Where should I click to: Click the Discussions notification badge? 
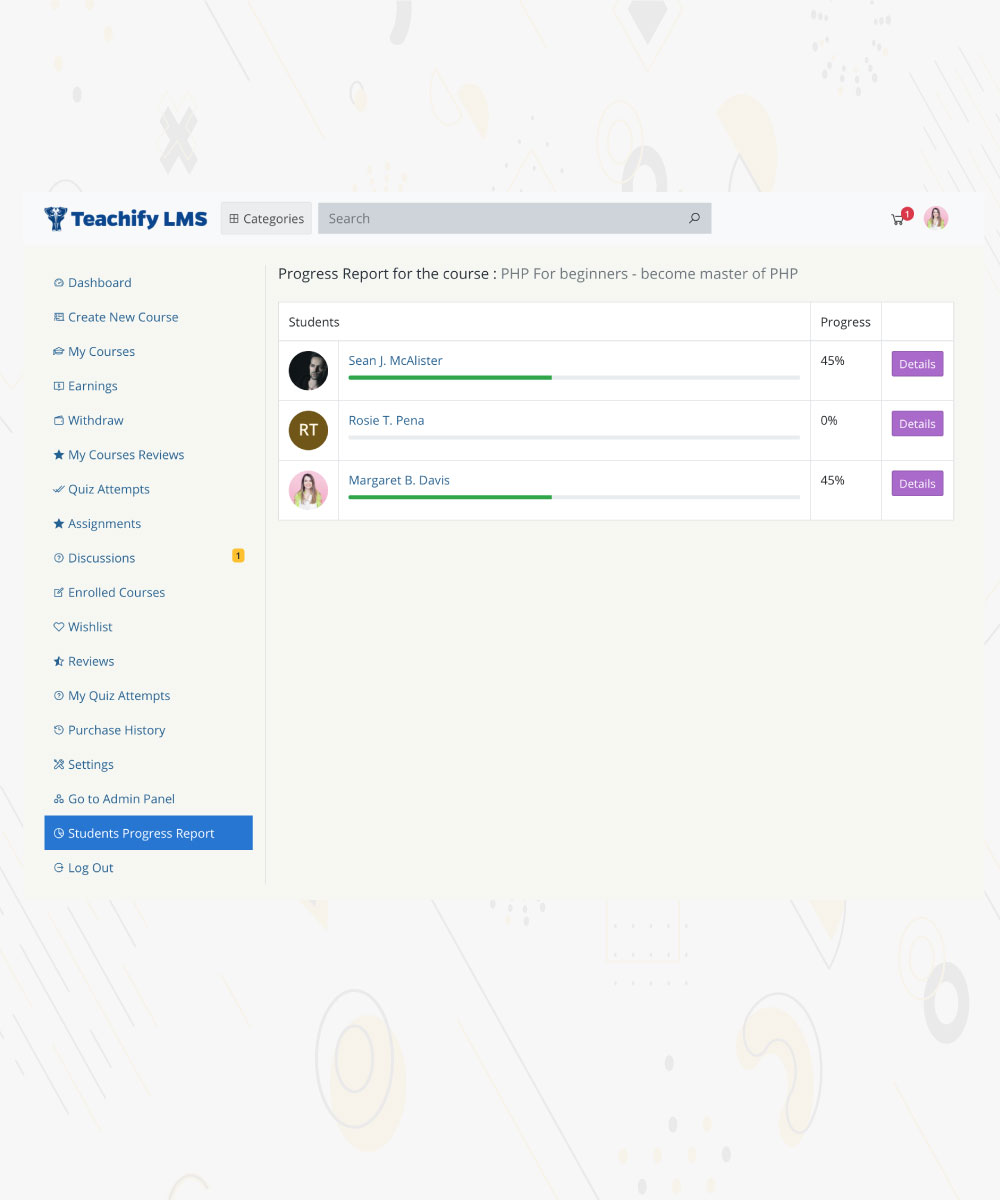pos(238,556)
